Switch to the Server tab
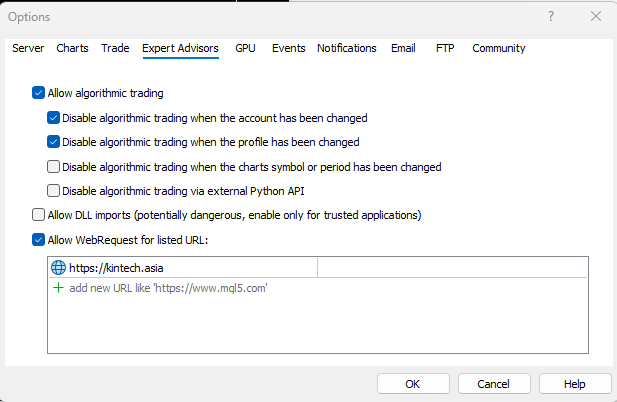 click(28, 48)
